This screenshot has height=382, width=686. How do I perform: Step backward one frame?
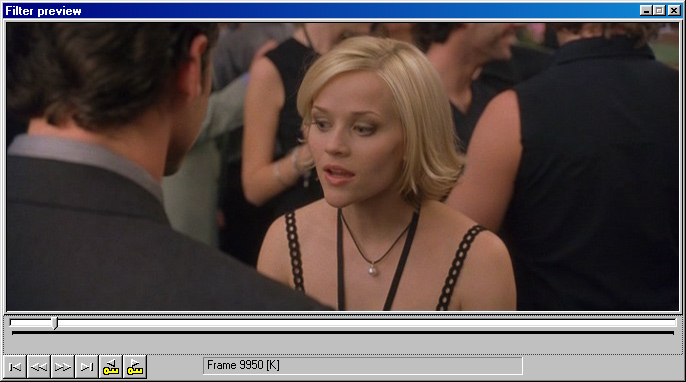coord(39,367)
